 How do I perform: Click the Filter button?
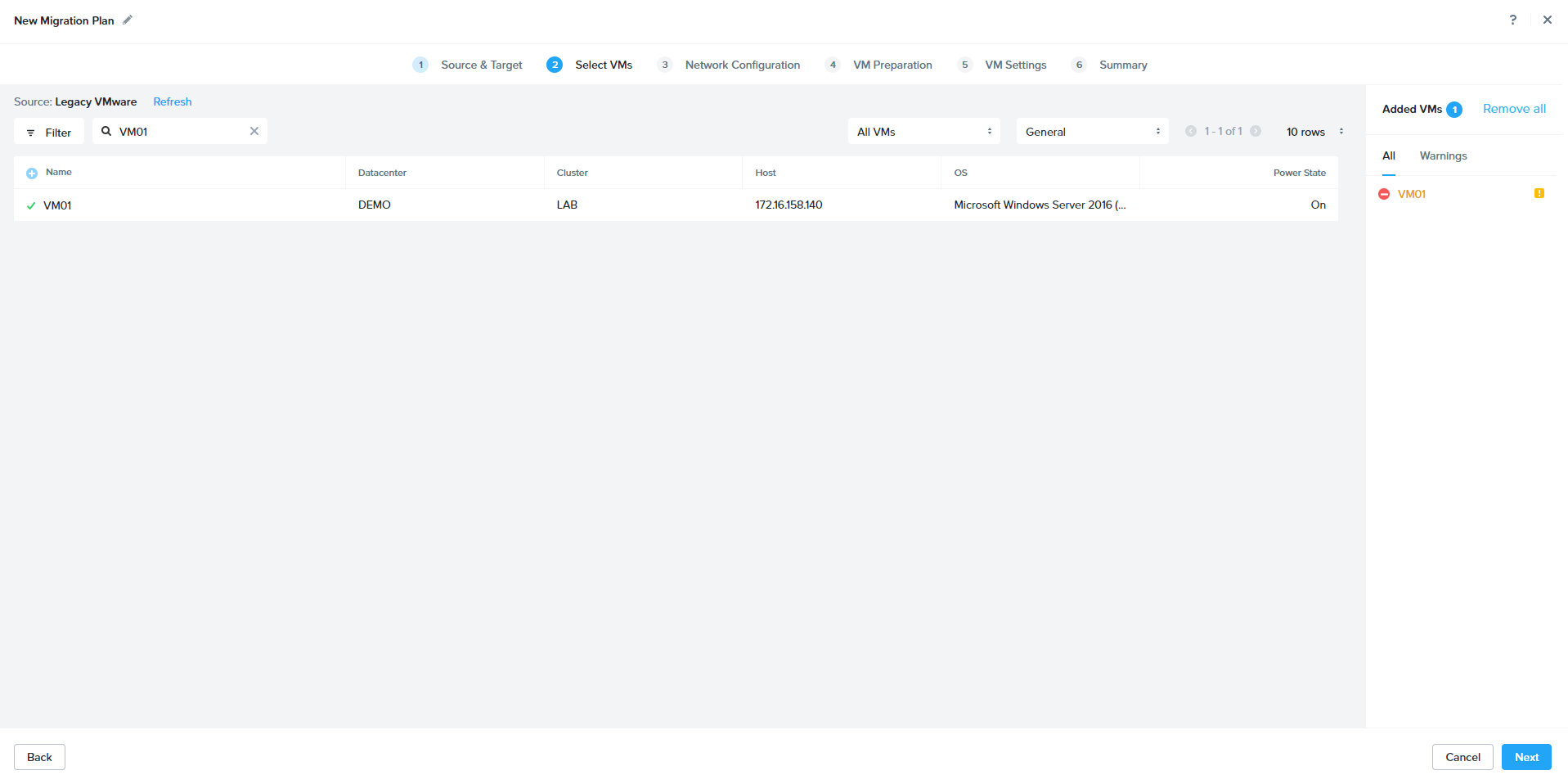click(x=49, y=132)
